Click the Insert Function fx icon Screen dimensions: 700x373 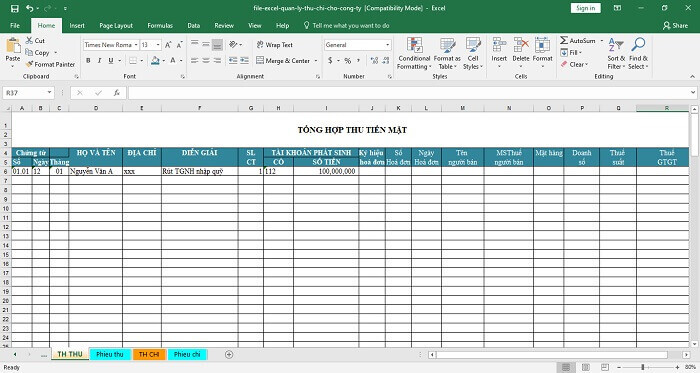(x=117, y=93)
